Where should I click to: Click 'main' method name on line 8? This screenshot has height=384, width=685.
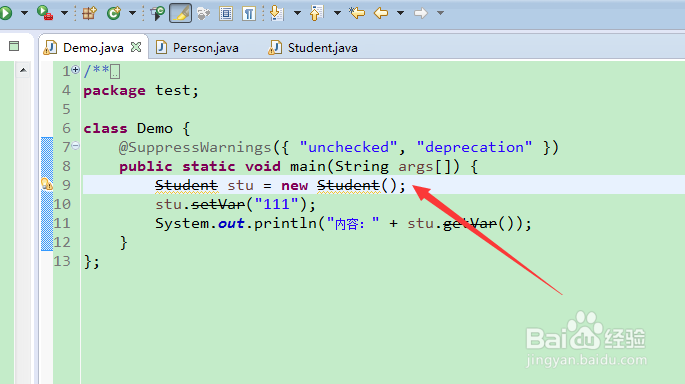click(308, 166)
